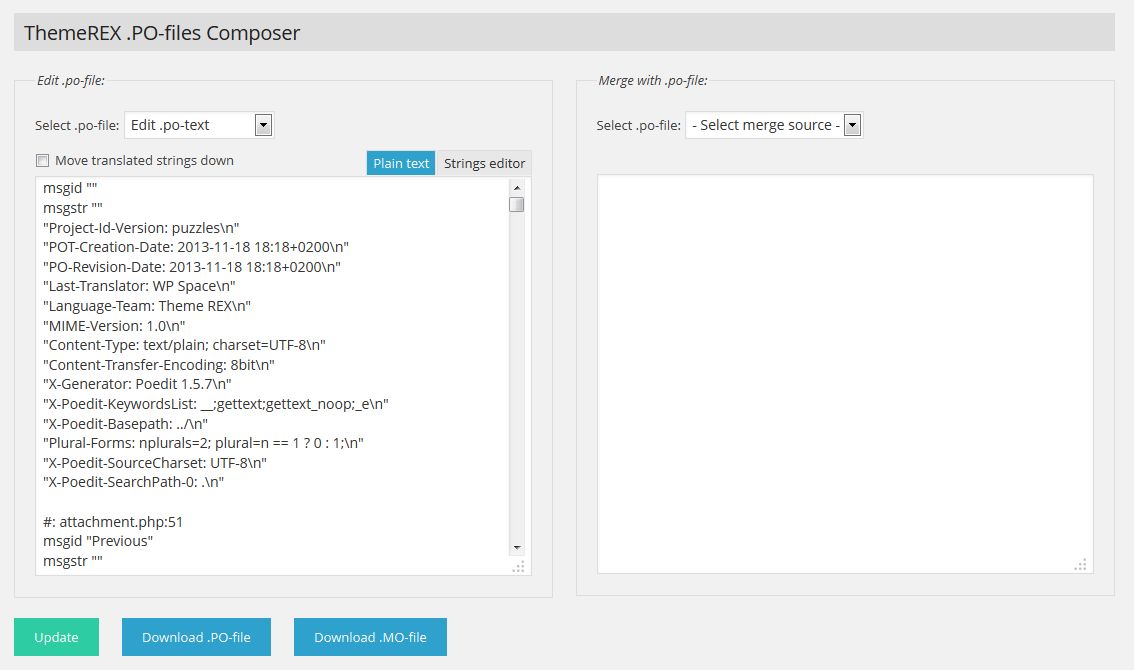Image resolution: width=1134 pixels, height=670 pixels.
Task: Download the .PO-file
Action: pyautogui.click(x=196, y=637)
